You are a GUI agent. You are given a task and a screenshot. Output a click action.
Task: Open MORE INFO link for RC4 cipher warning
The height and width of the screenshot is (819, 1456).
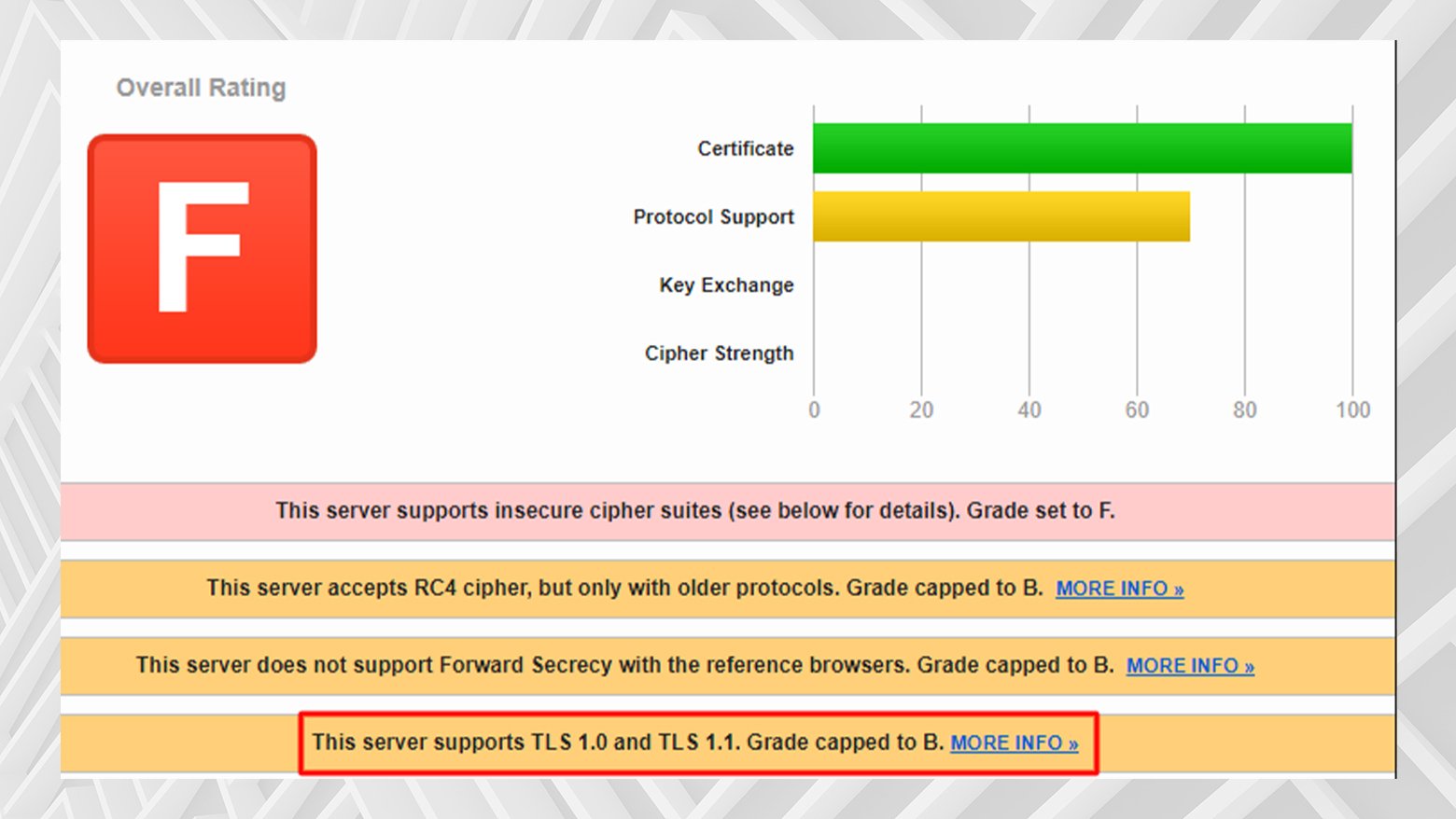pos(1120,589)
